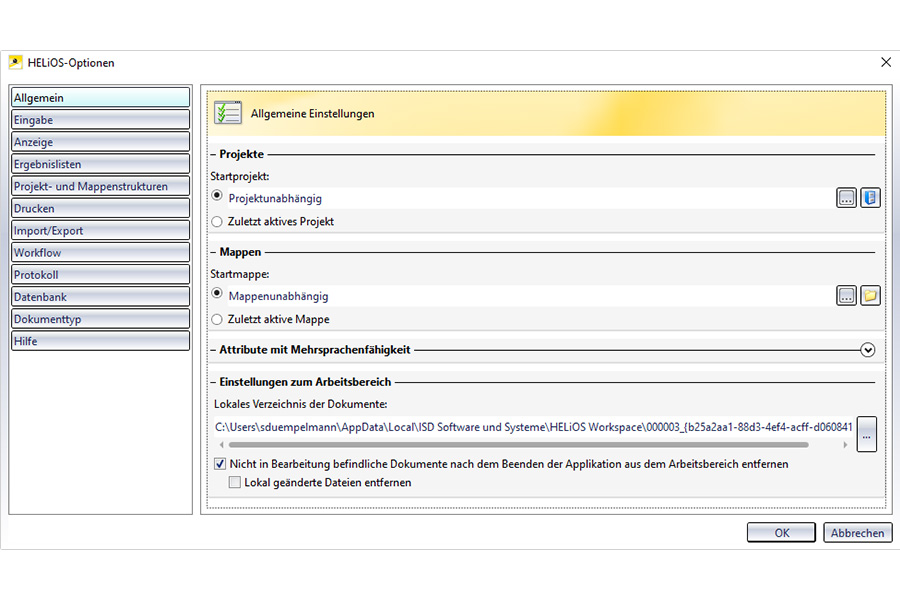
Task: Go to the Datenbank settings
Action: [99, 296]
